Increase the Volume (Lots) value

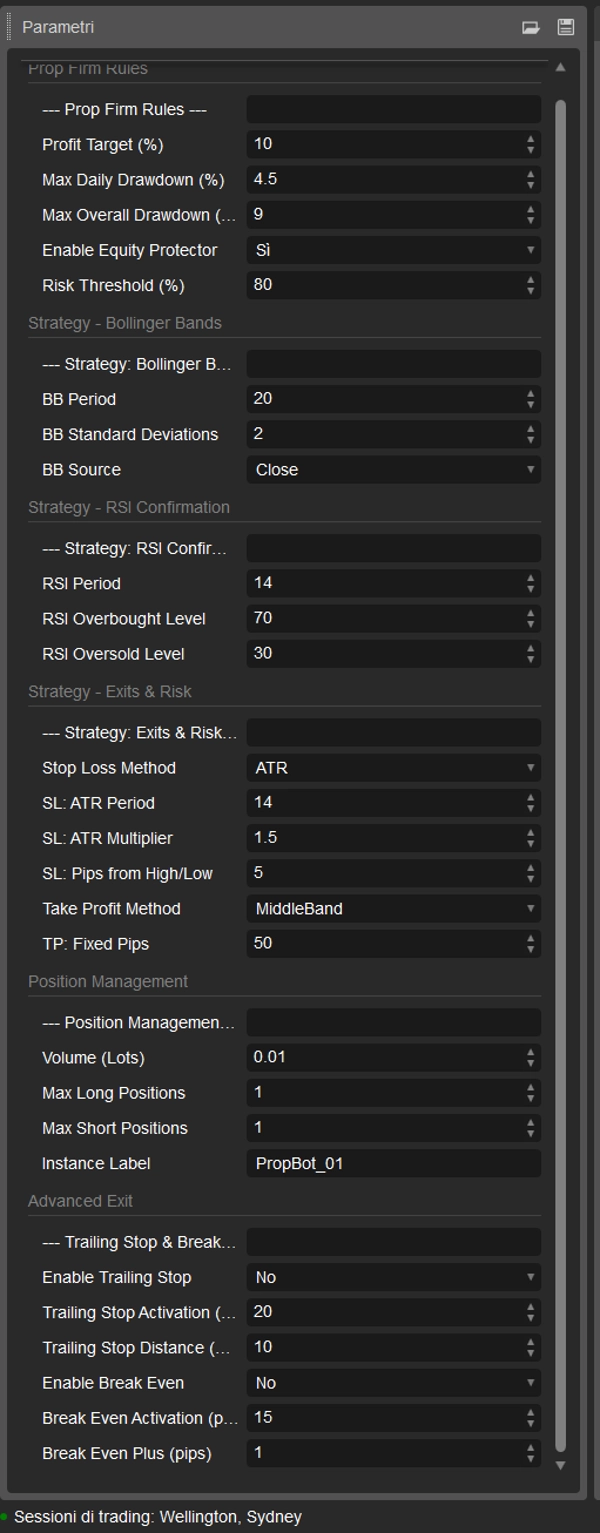(x=531, y=1053)
